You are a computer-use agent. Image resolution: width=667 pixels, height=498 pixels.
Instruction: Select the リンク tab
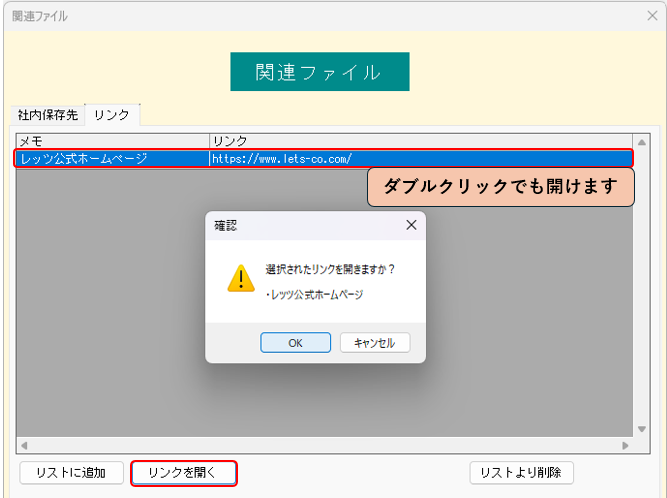coord(112,115)
